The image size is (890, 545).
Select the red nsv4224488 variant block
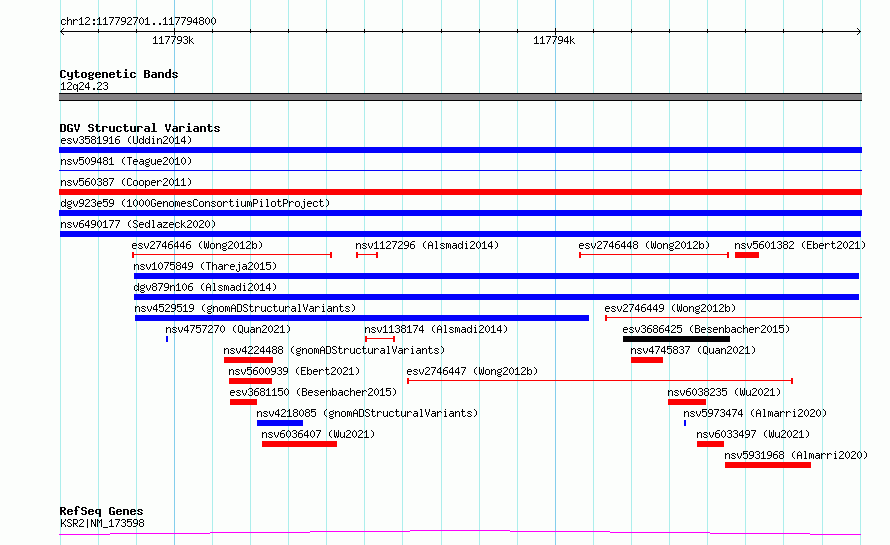click(x=248, y=360)
